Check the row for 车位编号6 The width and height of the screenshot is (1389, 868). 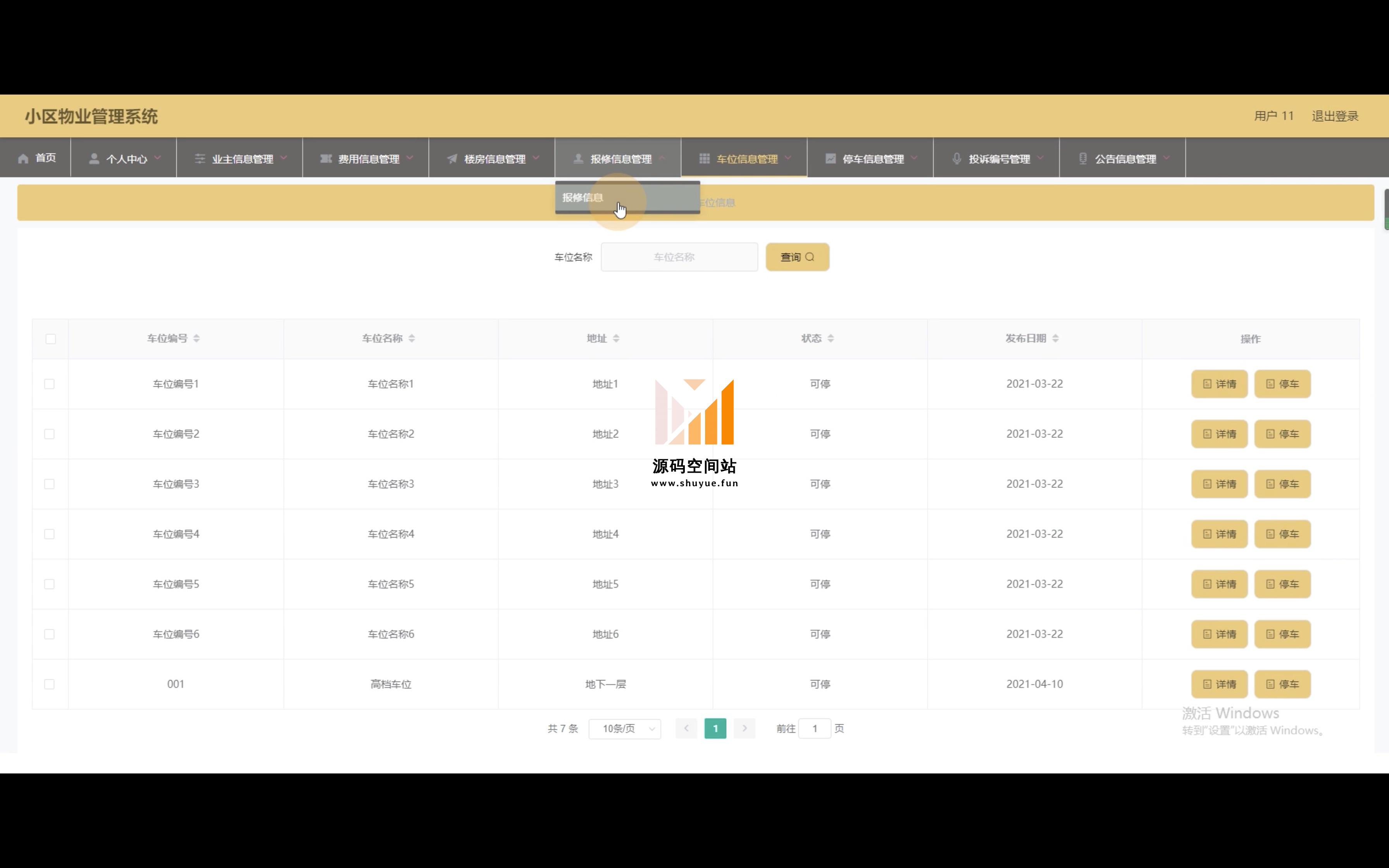coord(49,634)
